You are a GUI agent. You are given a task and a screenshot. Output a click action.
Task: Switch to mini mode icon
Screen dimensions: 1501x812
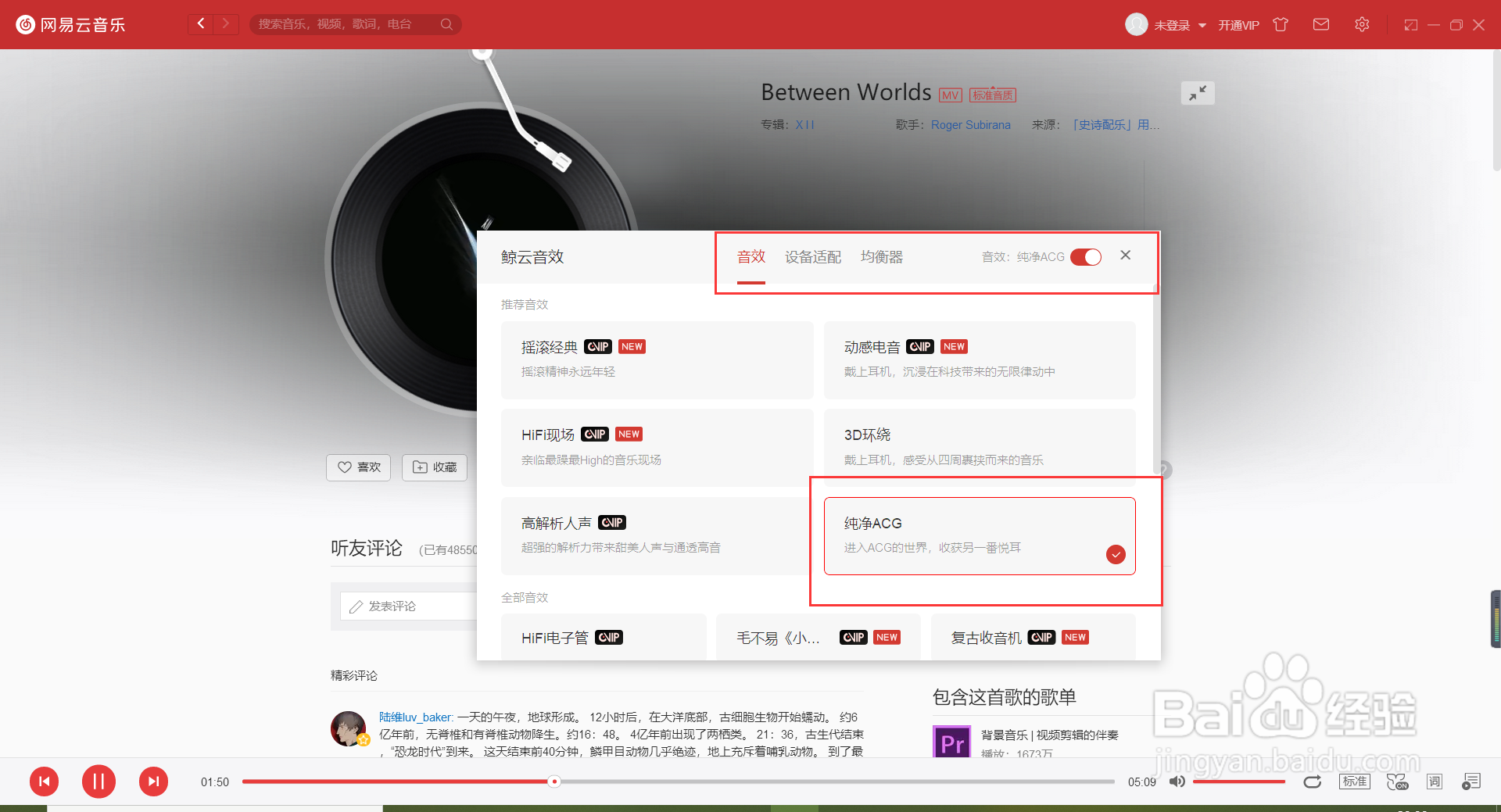click(x=1410, y=25)
